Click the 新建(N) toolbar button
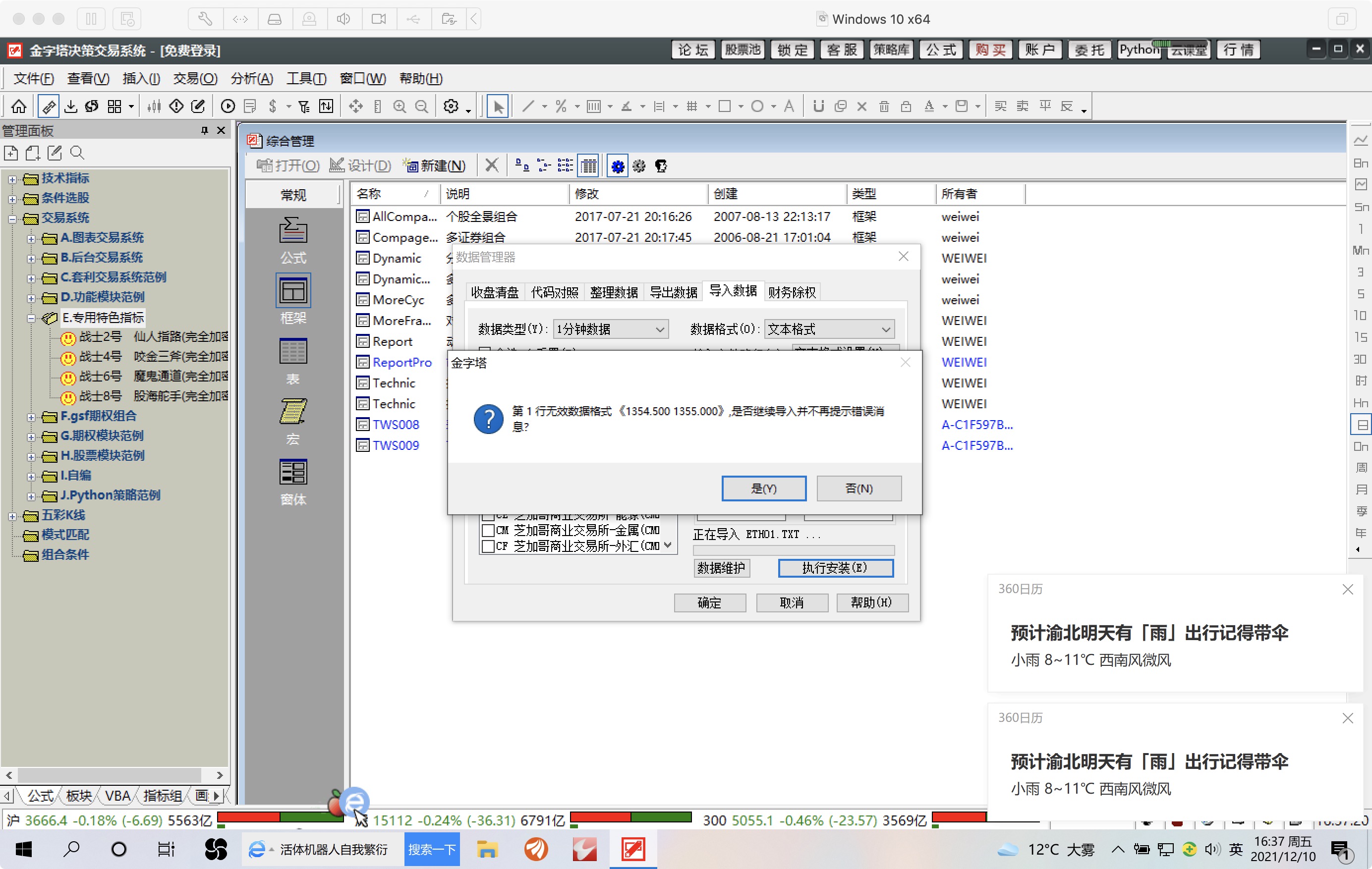This screenshot has height=869, width=1372. (x=435, y=165)
